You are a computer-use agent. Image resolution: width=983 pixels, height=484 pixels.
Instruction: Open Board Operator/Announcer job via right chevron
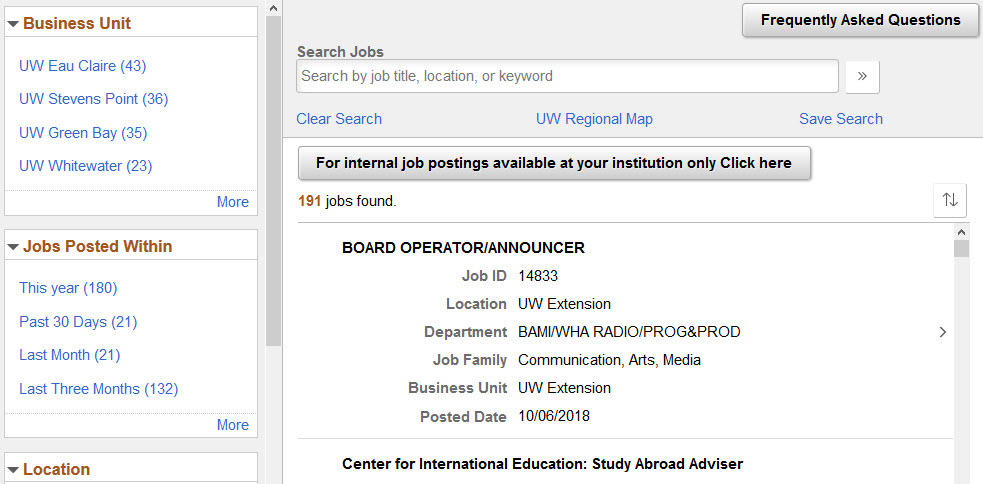point(942,332)
